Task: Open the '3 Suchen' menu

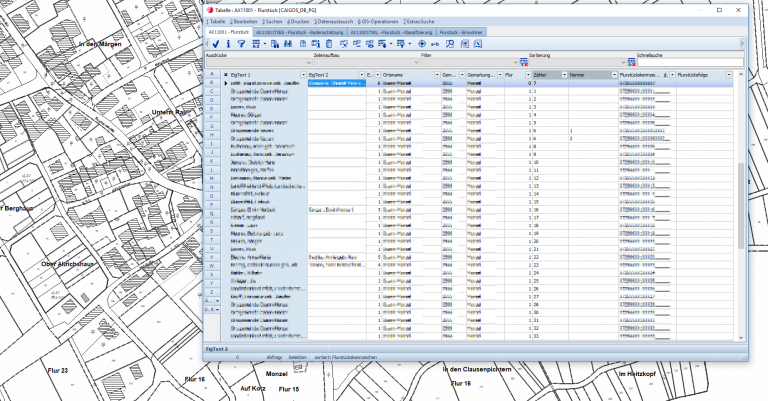Action: [272, 22]
